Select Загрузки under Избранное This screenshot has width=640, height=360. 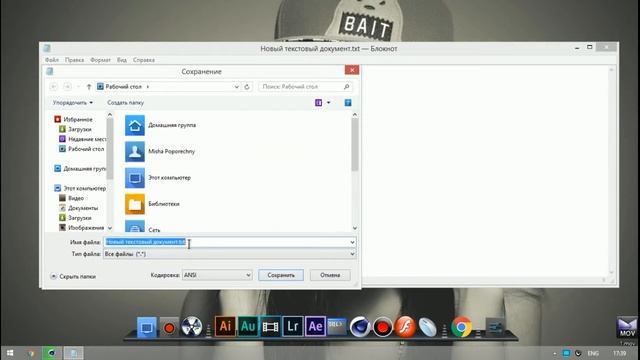75,129
